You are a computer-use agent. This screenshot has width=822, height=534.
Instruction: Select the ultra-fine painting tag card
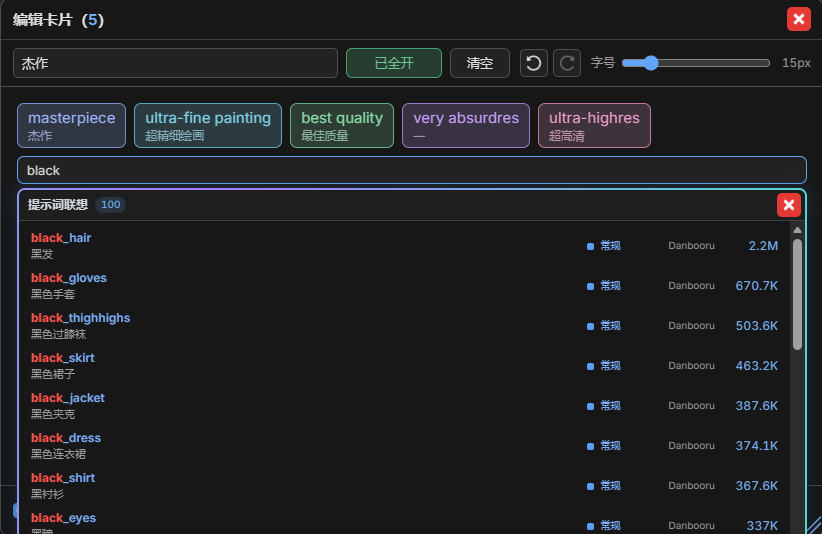pos(208,126)
